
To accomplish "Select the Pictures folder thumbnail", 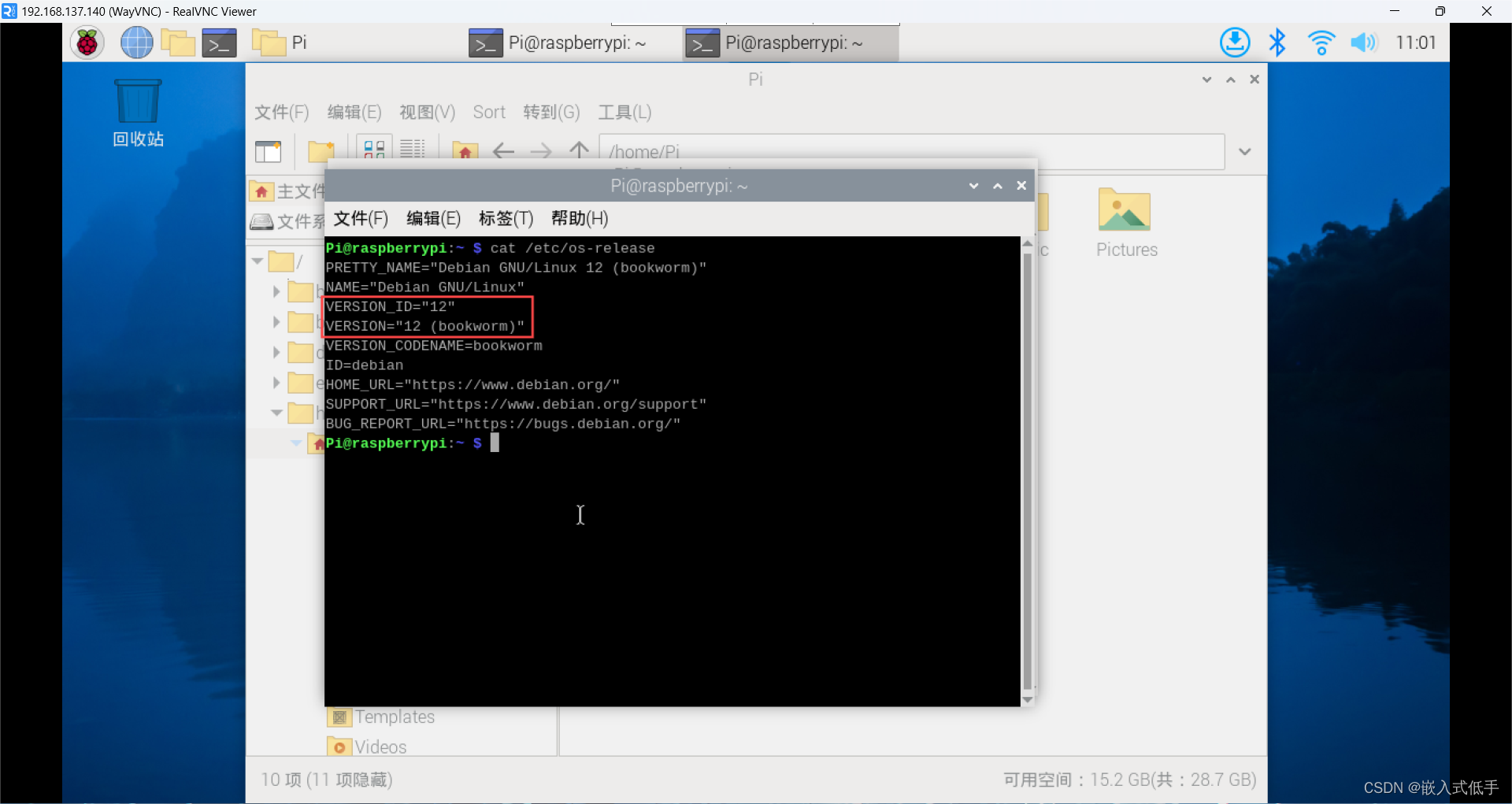I will click(x=1125, y=211).
